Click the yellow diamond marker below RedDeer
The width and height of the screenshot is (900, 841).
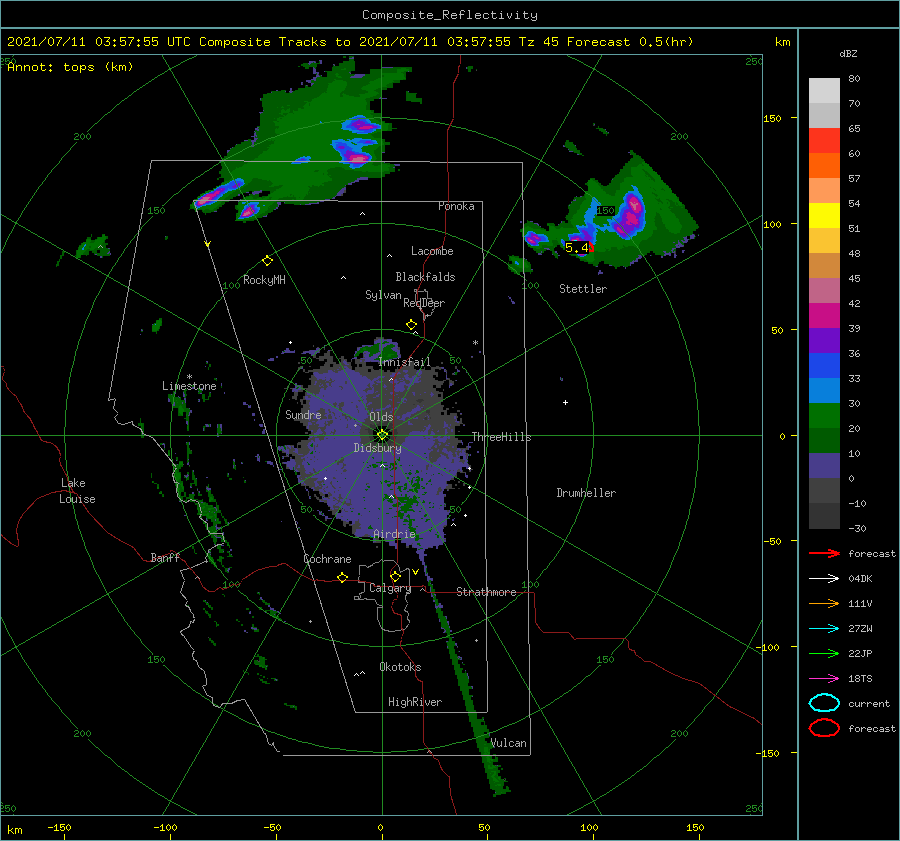coord(412,325)
